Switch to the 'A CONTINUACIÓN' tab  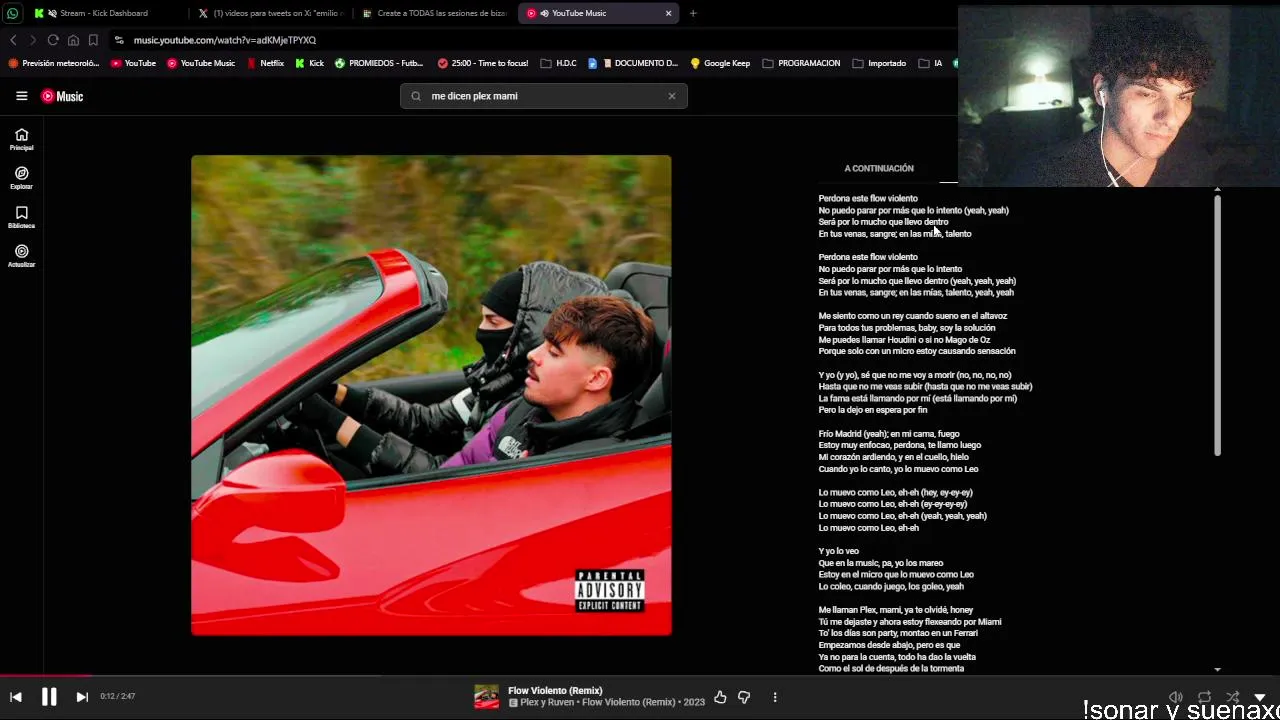879,168
